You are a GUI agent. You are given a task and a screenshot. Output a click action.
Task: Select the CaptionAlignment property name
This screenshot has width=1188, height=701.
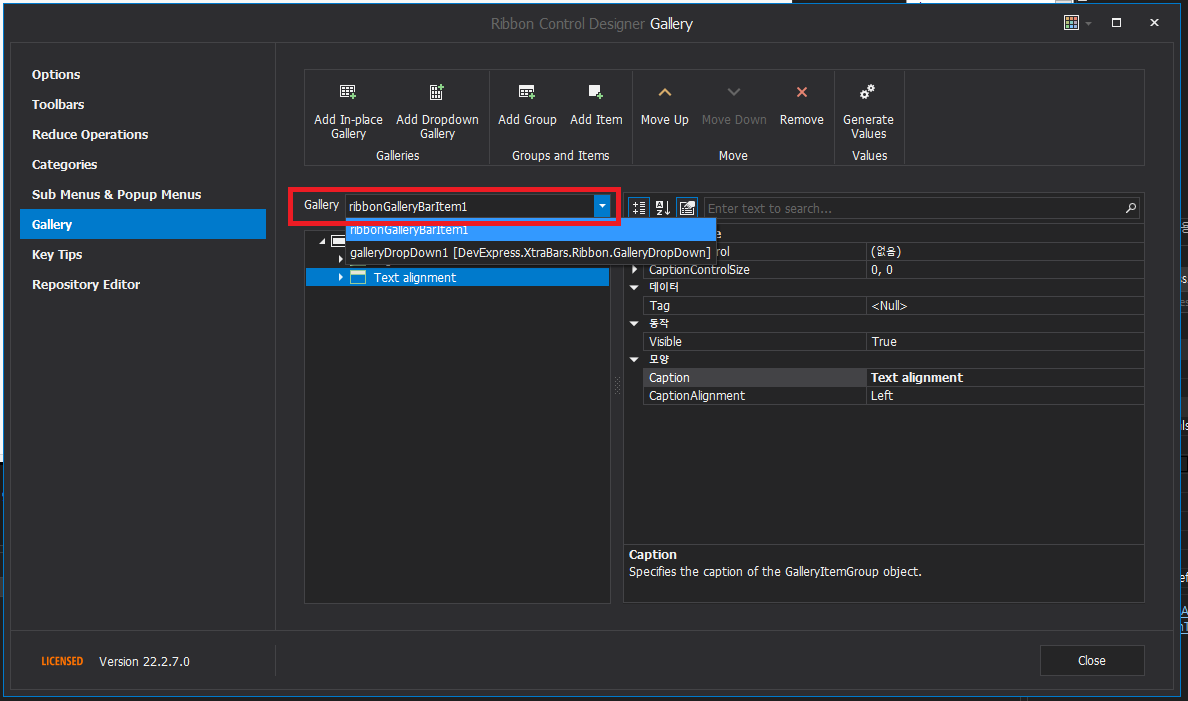[x=755, y=396]
